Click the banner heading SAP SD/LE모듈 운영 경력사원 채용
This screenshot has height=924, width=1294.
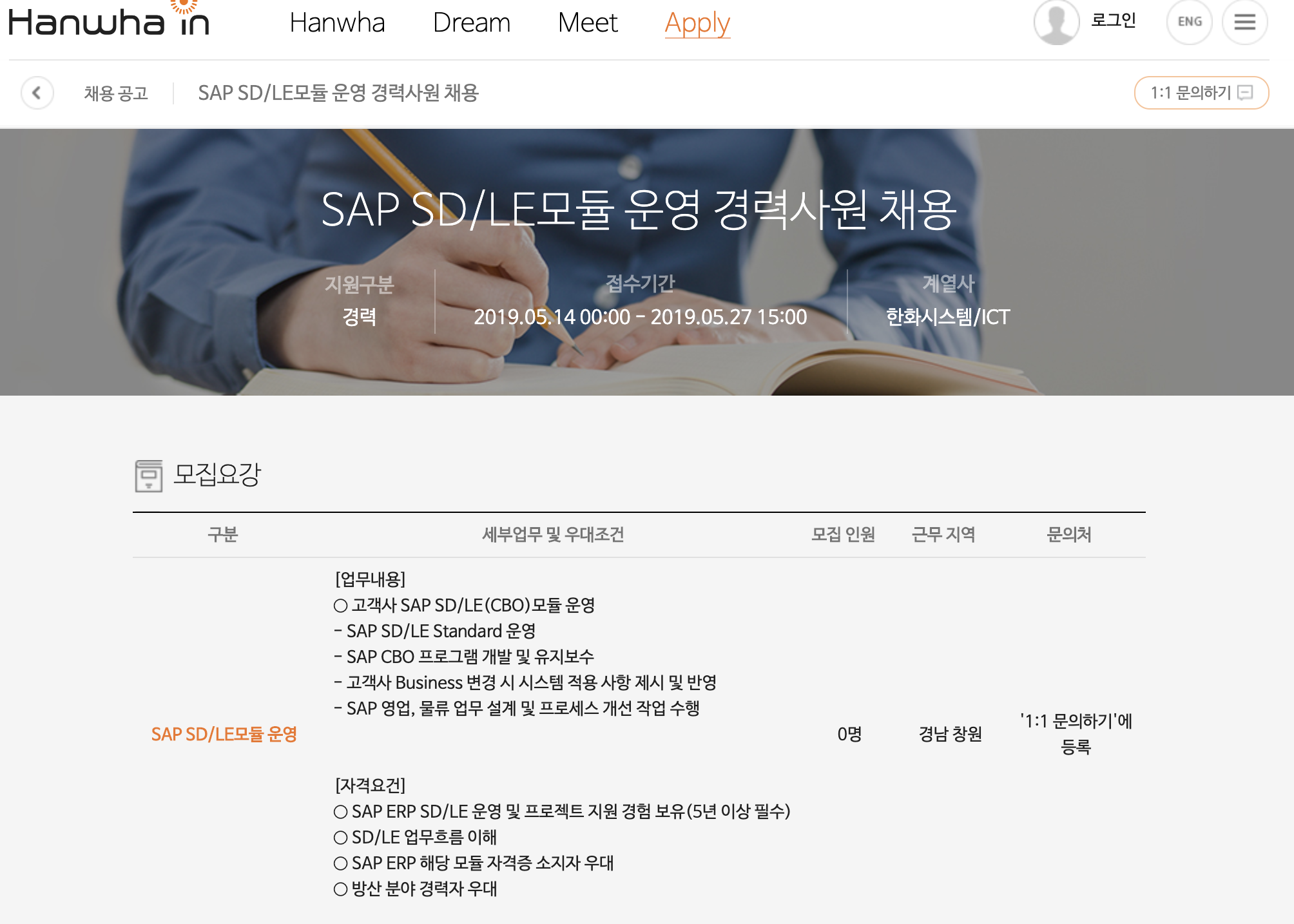639,209
